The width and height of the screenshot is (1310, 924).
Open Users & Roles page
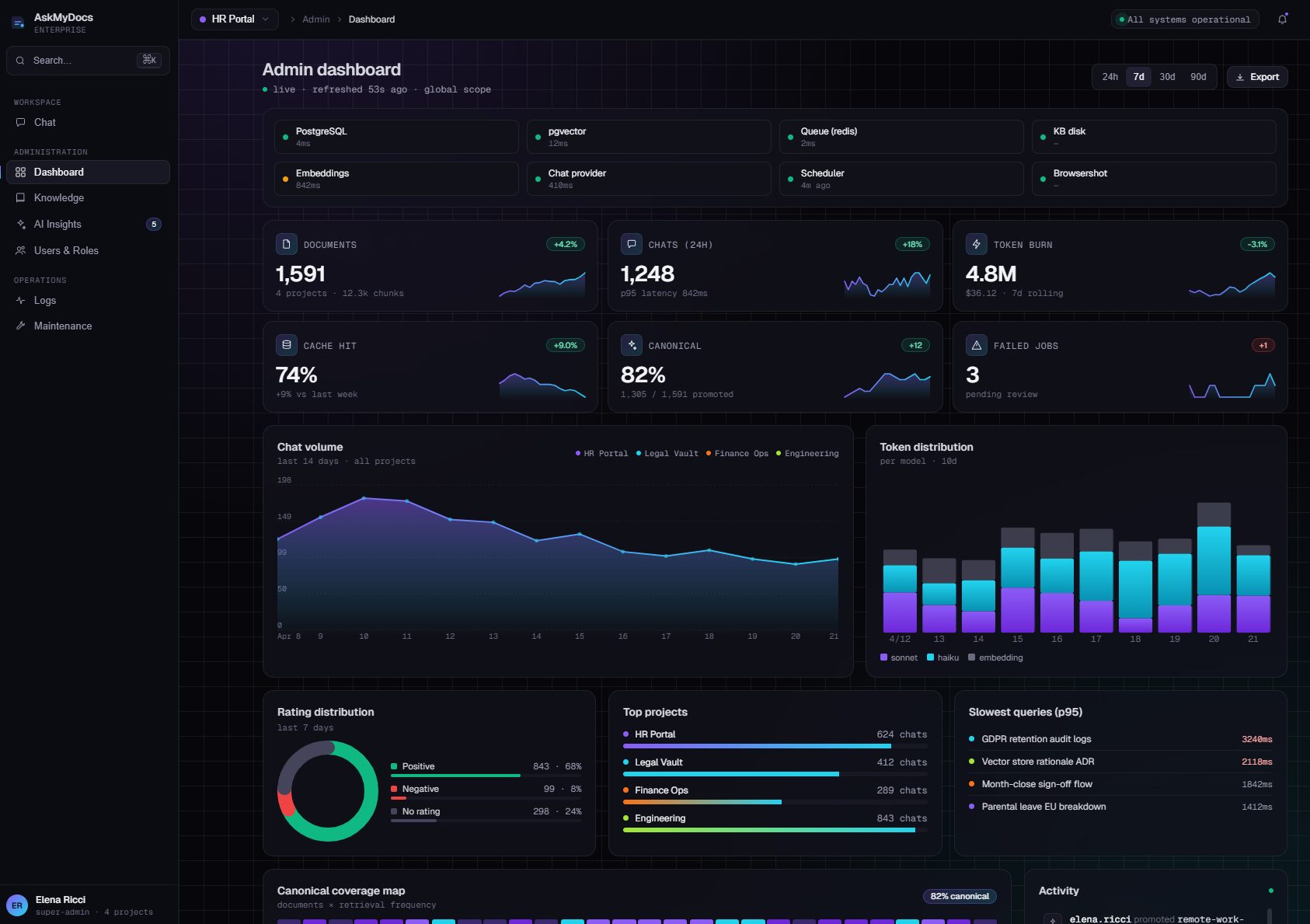tap(88, 250)
